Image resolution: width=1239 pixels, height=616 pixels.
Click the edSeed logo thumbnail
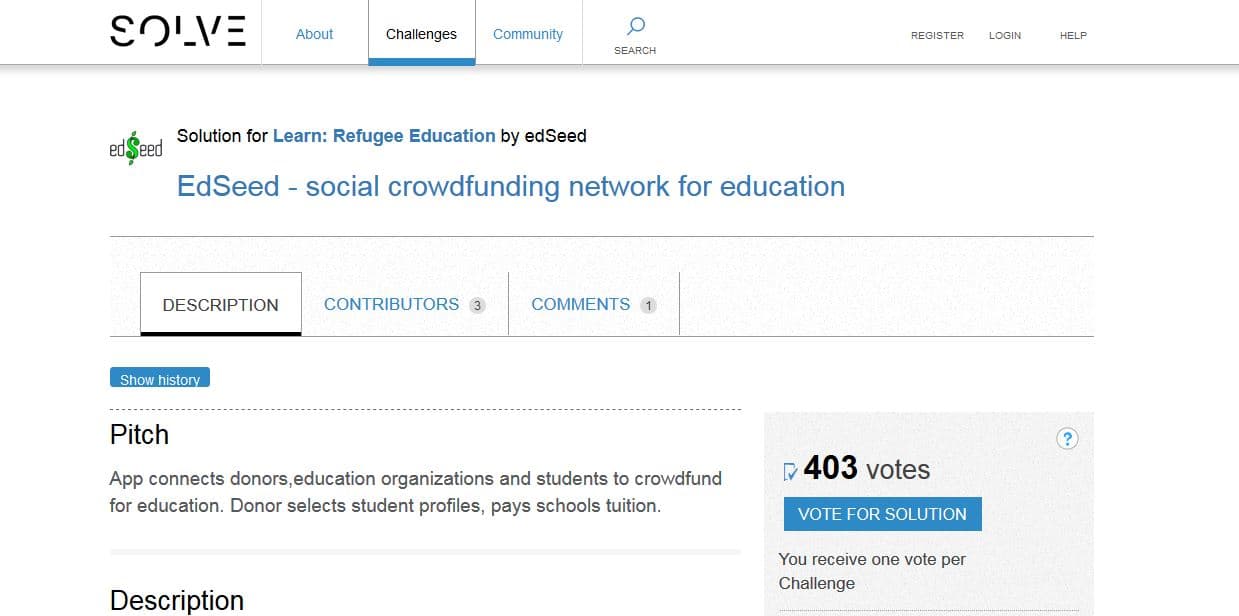(135, 148)
